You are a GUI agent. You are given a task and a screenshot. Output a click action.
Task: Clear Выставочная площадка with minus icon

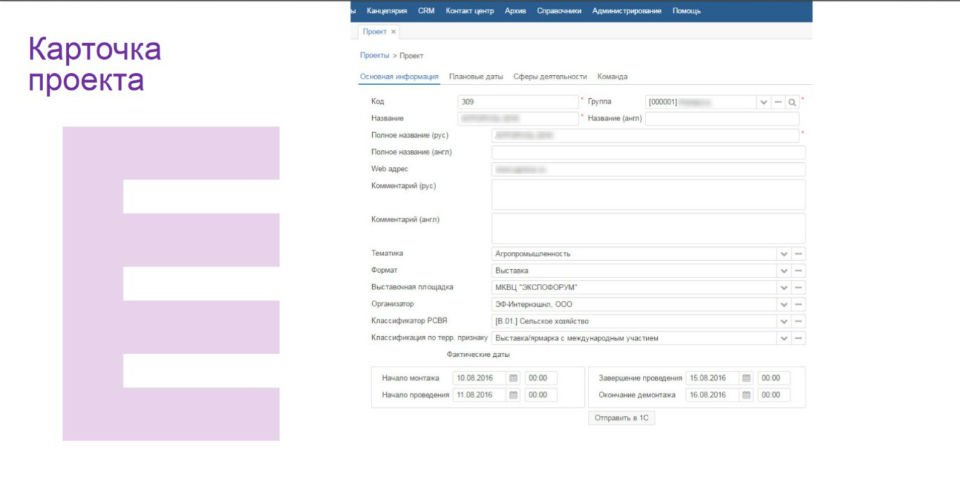click(x=798, y=287)
